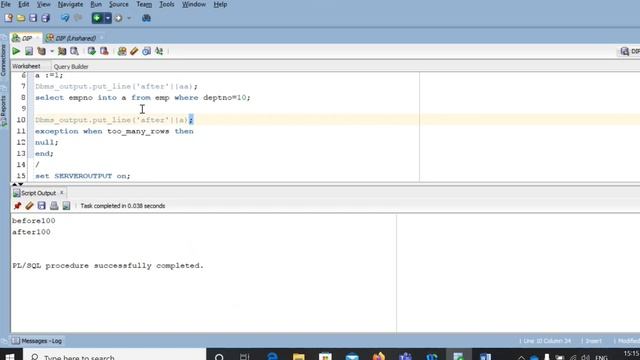Close the first DIP worksheet tab
Viewport: 640px width, 360px height.
coord(38,38)
